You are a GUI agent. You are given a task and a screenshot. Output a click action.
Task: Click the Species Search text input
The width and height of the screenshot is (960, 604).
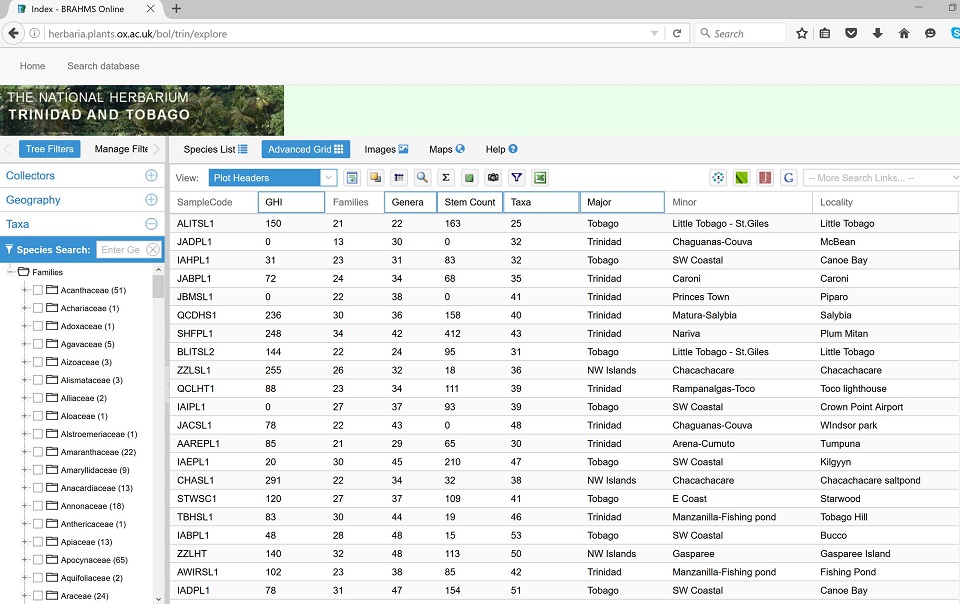tap(121, 250)
